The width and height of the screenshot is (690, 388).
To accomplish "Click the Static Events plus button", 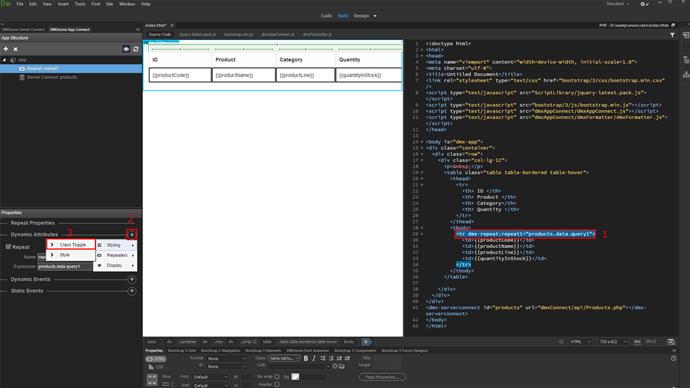I will [x=132, y=291].
